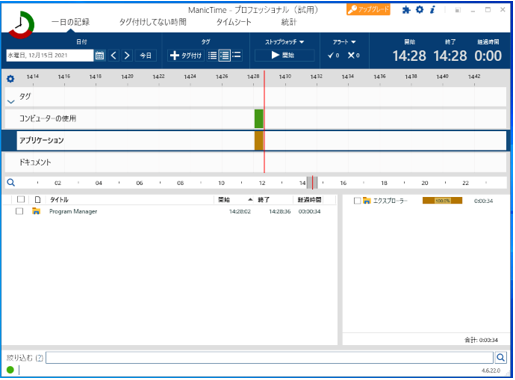Go to the next day arrow

tap(127, 55)
